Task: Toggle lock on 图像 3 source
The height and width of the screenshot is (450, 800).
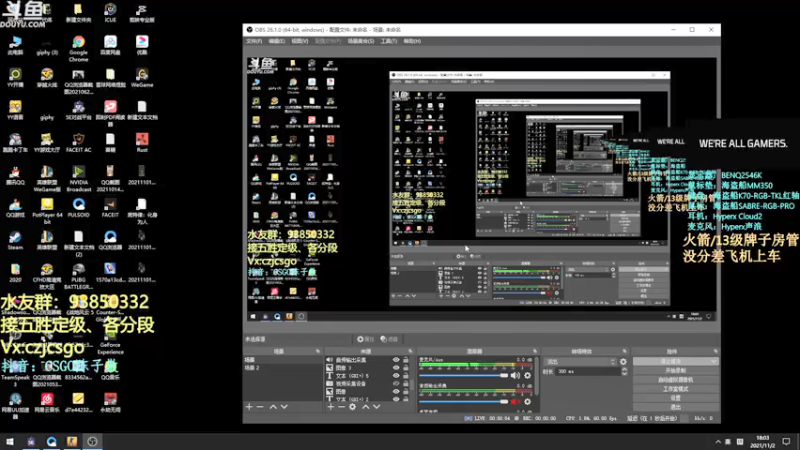Action: click(406, 367)
